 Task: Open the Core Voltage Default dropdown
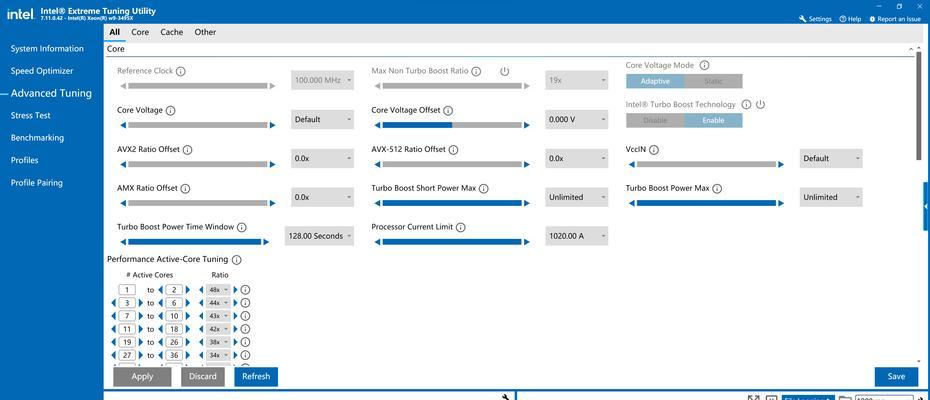coord(323,119)
